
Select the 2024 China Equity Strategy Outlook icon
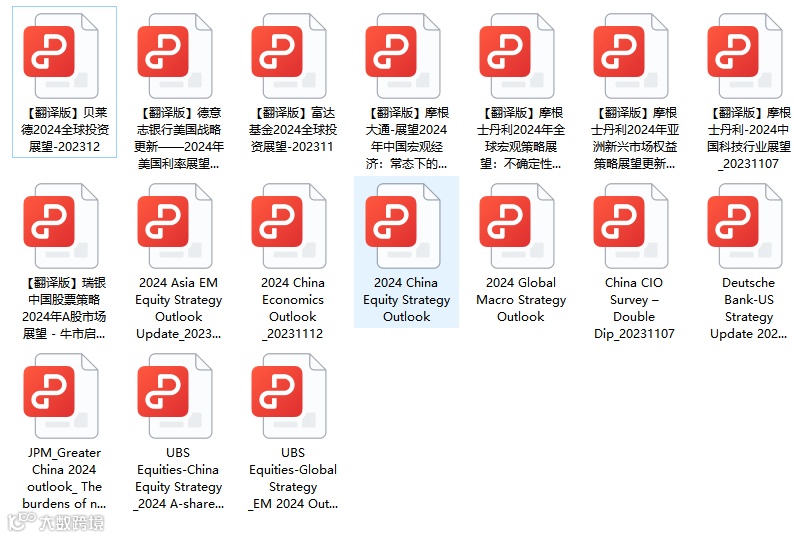coord(404,226)
